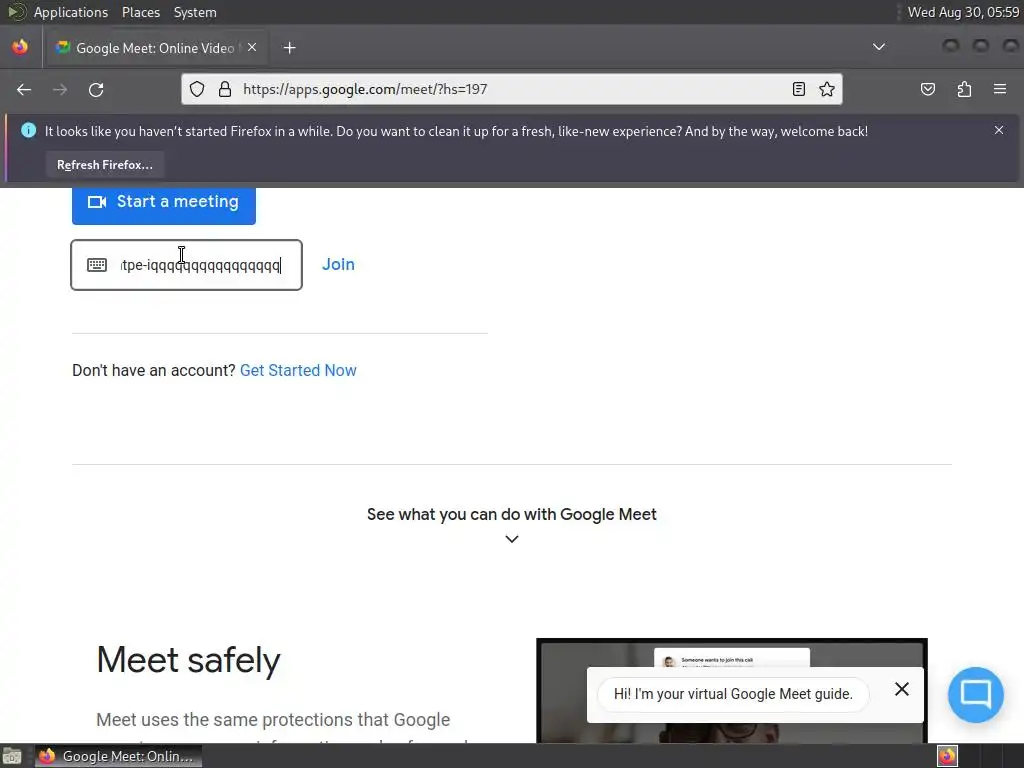
Task: Click the See what you can do text
Action: (x=512, y=515)
